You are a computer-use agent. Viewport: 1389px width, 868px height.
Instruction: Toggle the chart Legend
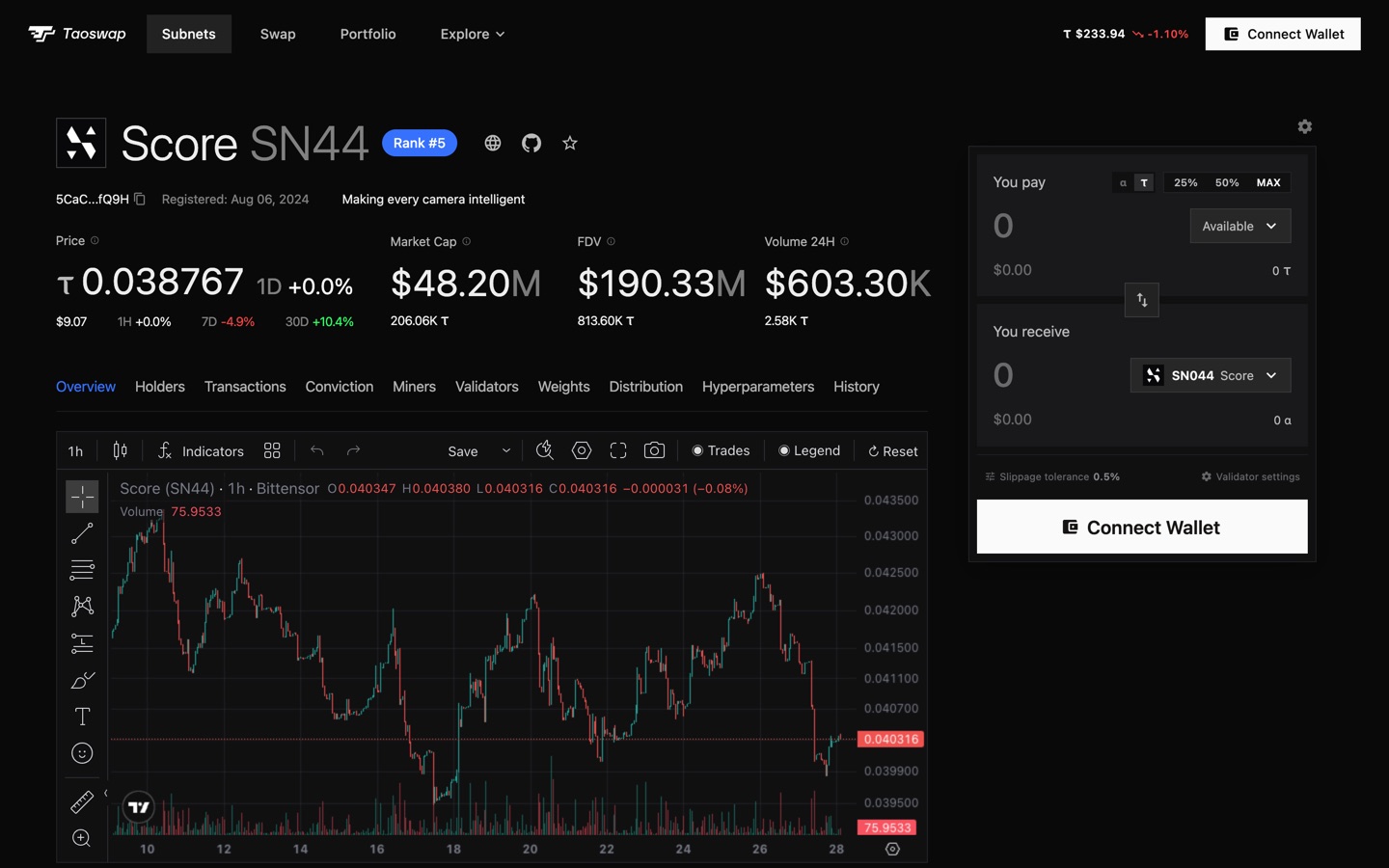point(809,450)
